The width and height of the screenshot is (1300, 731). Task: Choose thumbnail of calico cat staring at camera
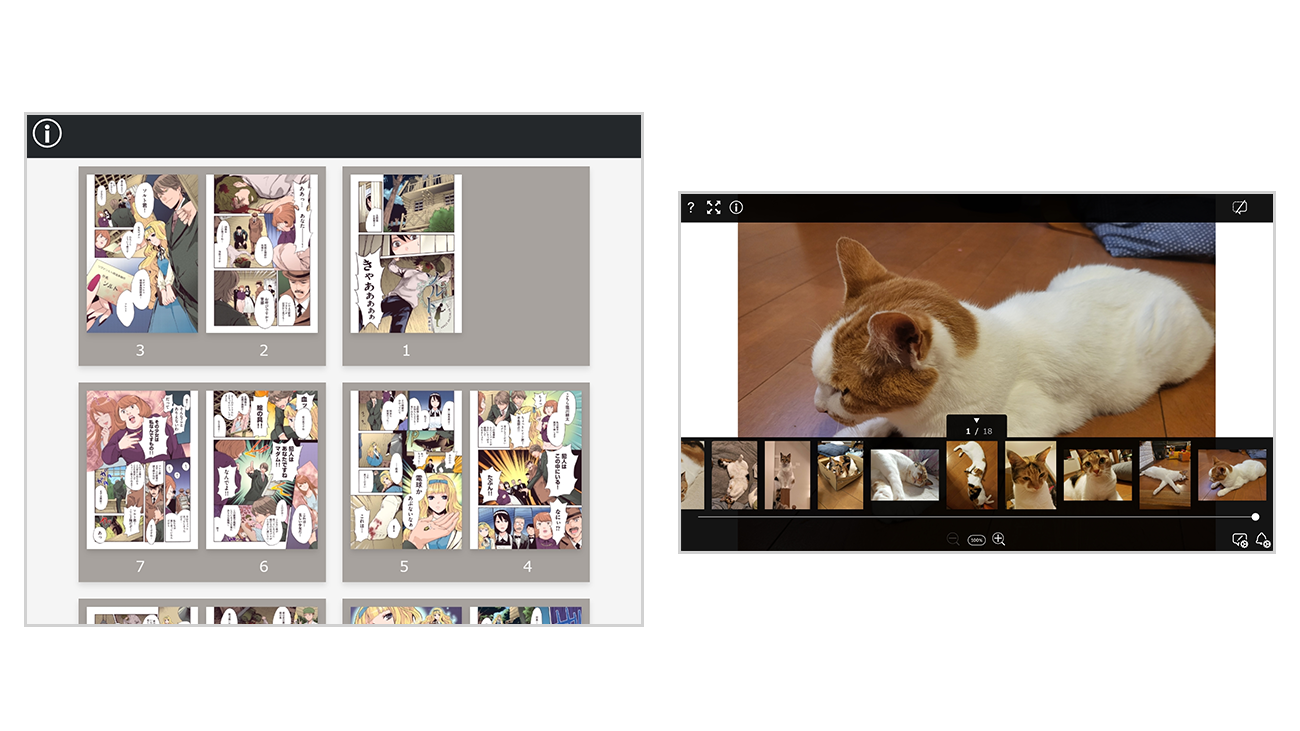[x=1098, y=475]
